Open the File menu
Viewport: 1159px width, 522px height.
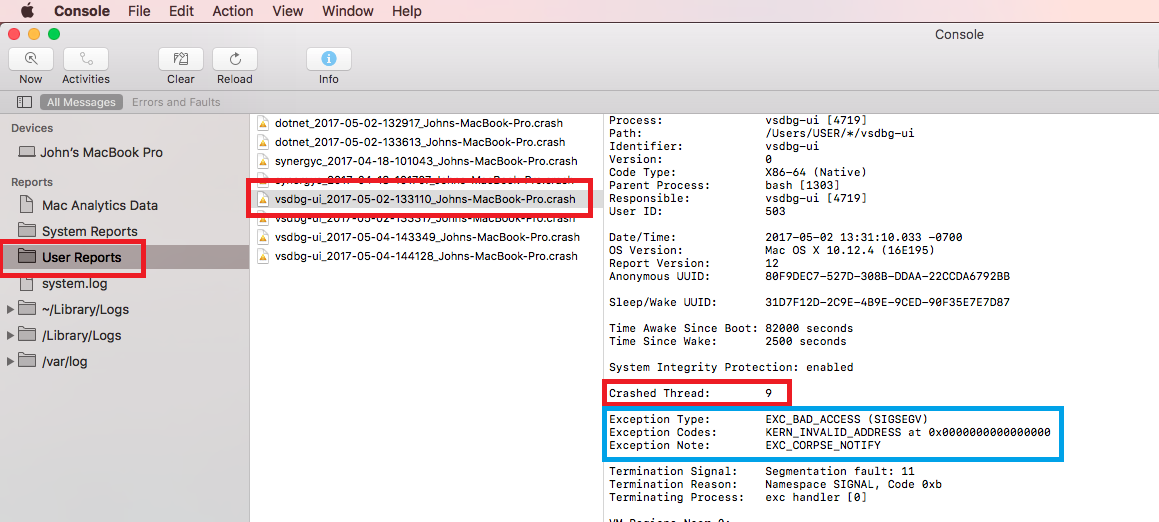[139, 11]
